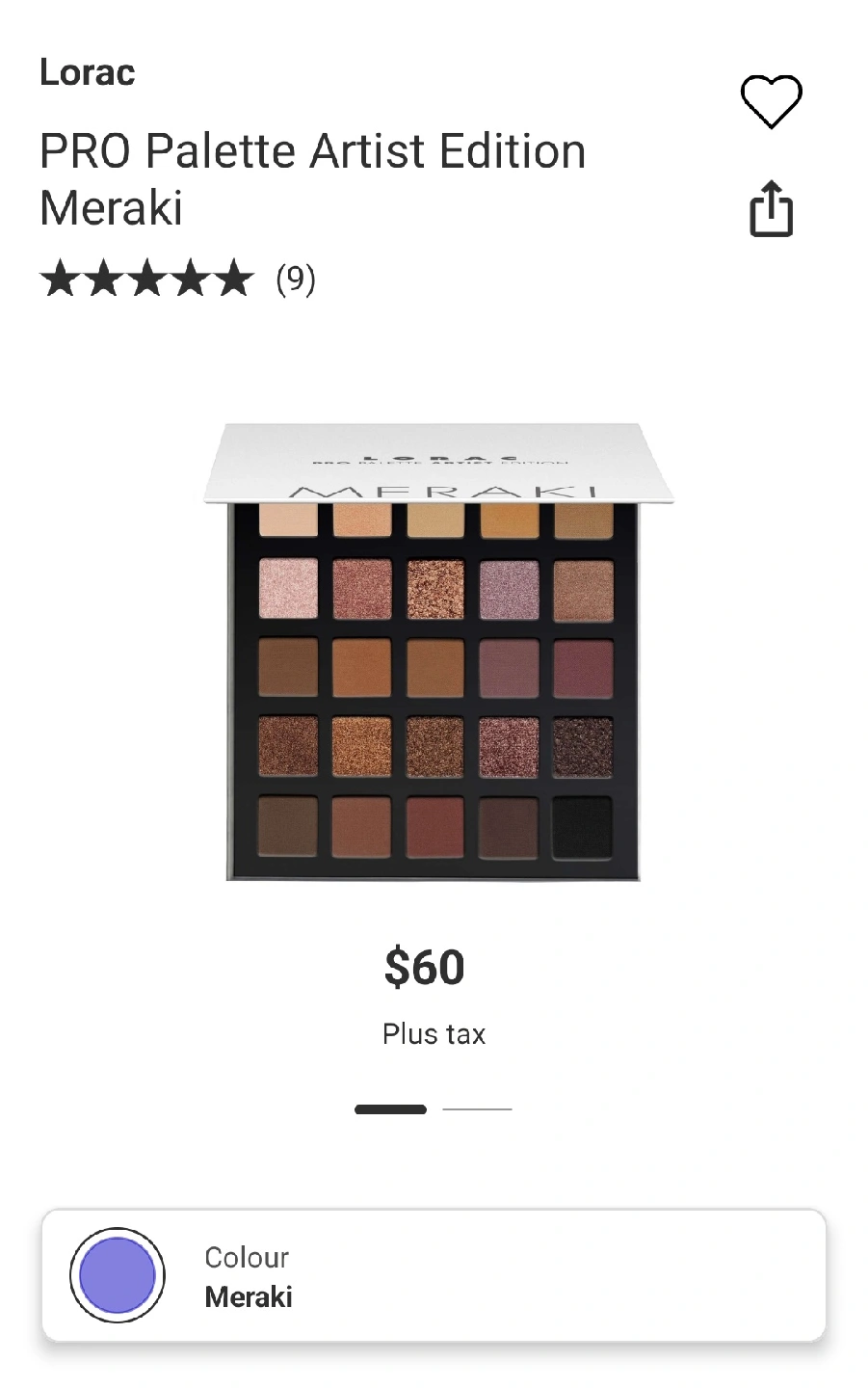868x1388 pixels.
Task: Open the share icon for this product
Action: [771, 208]
